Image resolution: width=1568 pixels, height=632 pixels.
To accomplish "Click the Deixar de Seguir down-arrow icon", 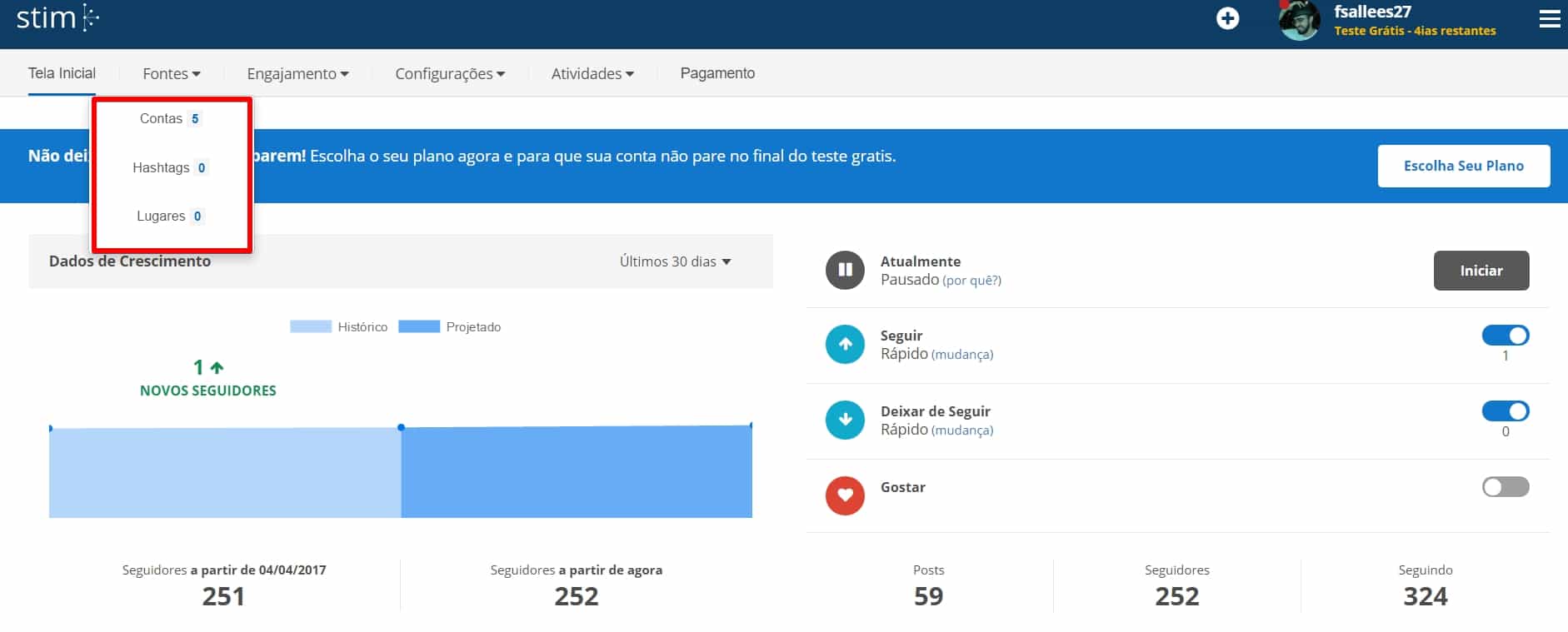I will [845, 420].
